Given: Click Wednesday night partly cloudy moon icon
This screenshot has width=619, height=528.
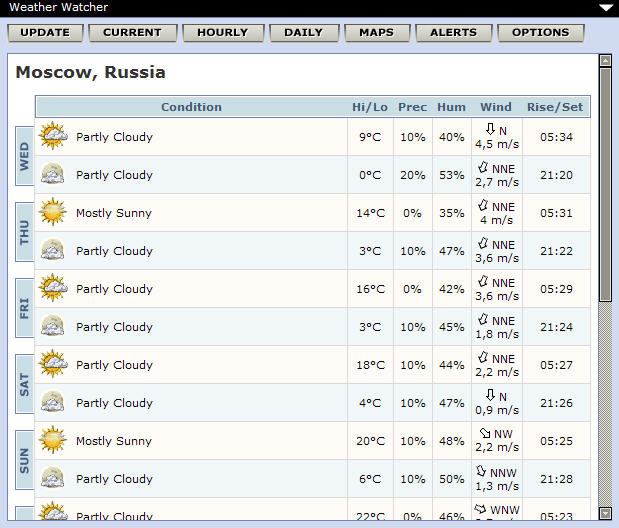Looking at the screenshot, I should 52,174.
